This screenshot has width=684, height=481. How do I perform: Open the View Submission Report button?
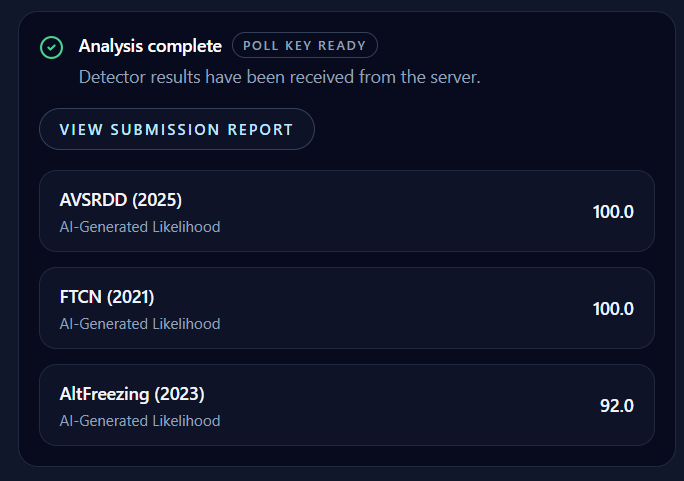(x=177, y=129)
